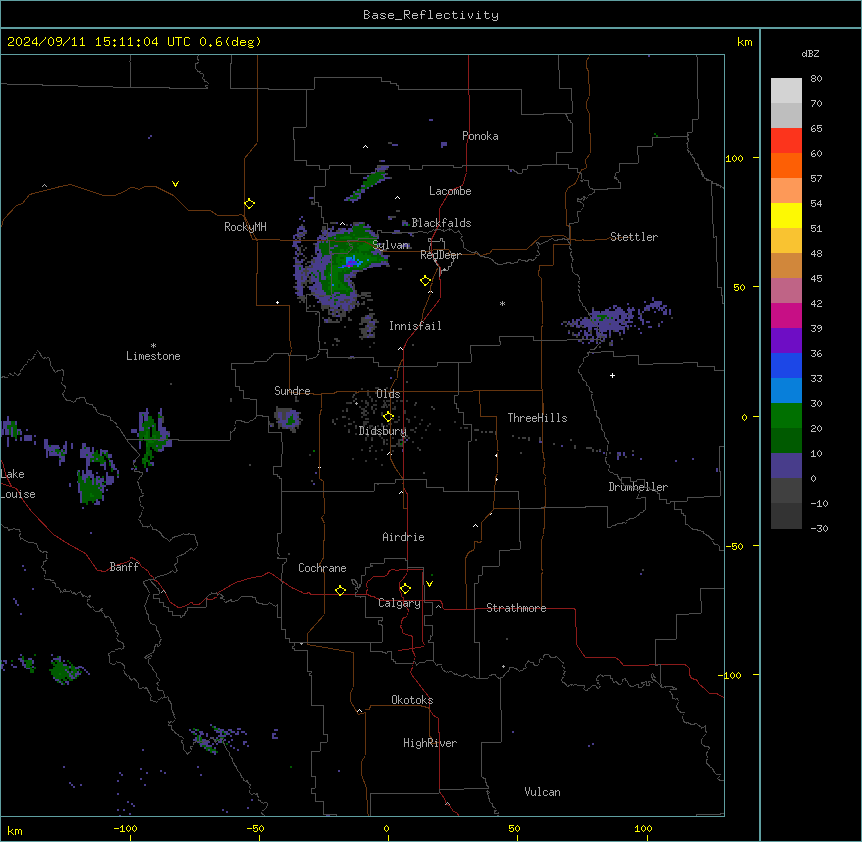
Task: Click the yellow diamond marker below RedDeer
Action: pos(426,281)
